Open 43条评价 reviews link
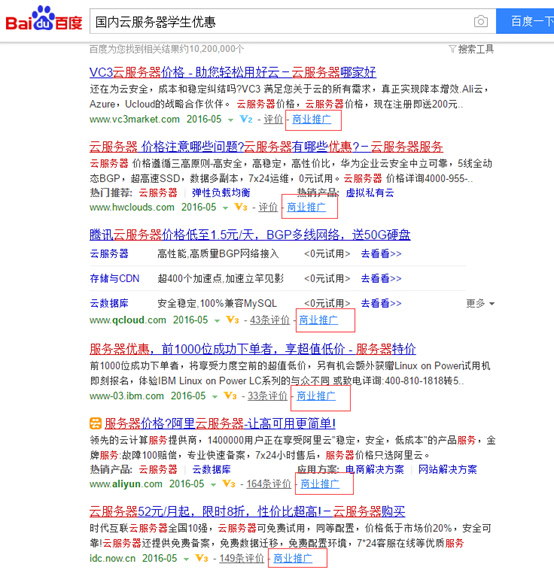The image size is (554, 570). (x=270, y=320)
